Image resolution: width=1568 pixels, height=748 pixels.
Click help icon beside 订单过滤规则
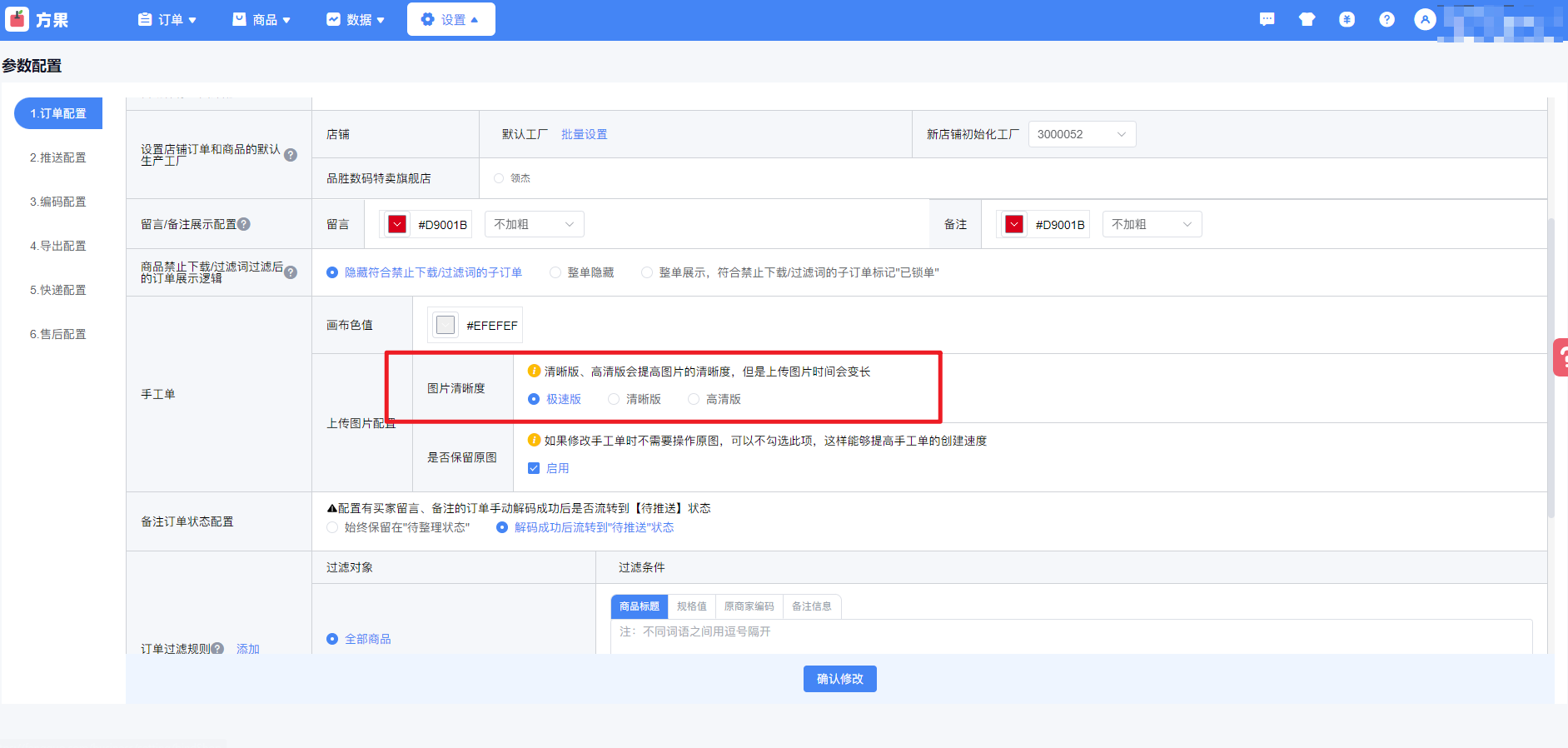point(217,648)
